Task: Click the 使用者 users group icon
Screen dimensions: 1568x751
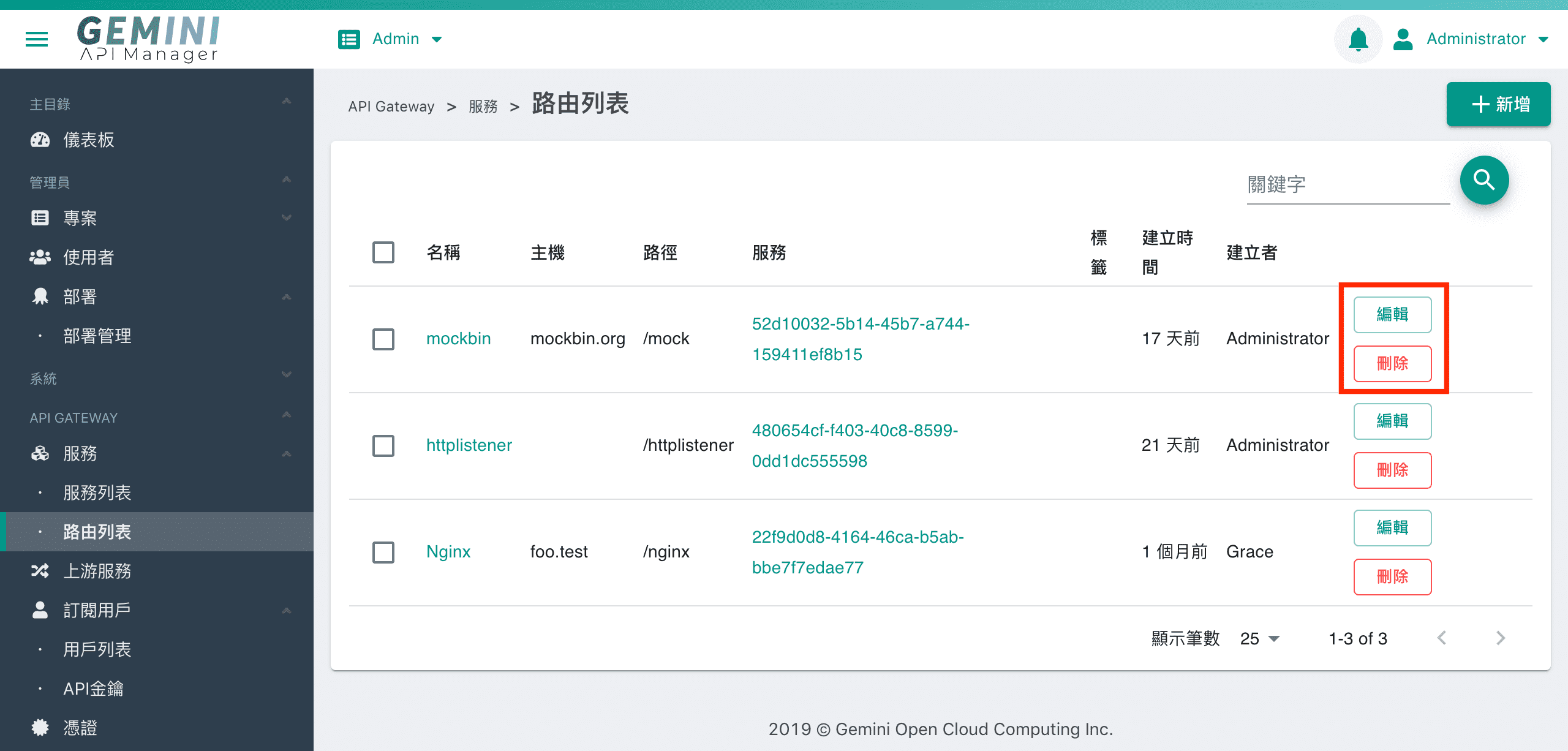Action: (x=40, y=257)
